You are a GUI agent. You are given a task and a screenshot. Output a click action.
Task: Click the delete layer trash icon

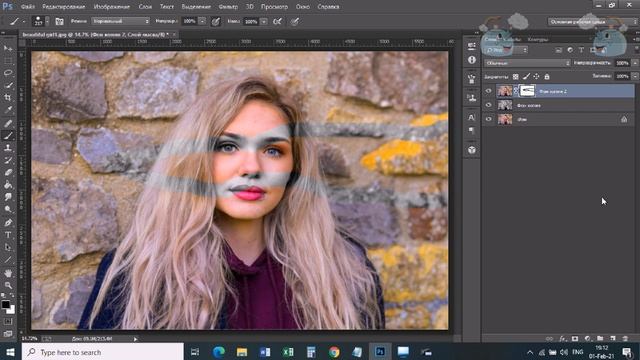[625, 338]
